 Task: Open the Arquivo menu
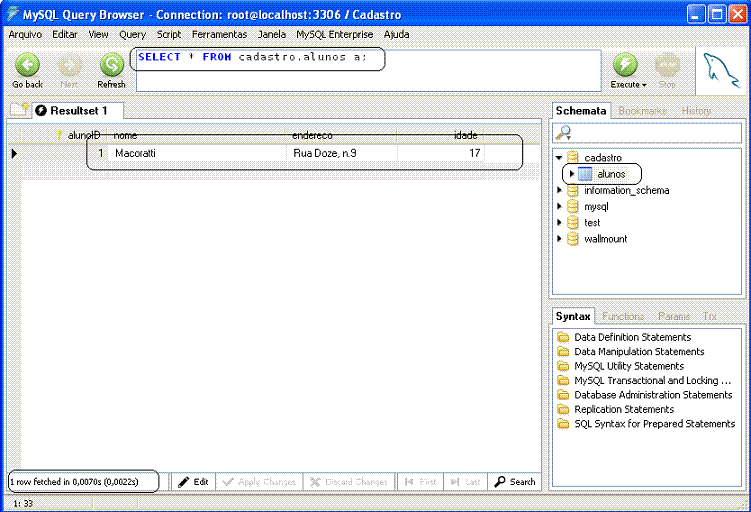coord(25,34)
